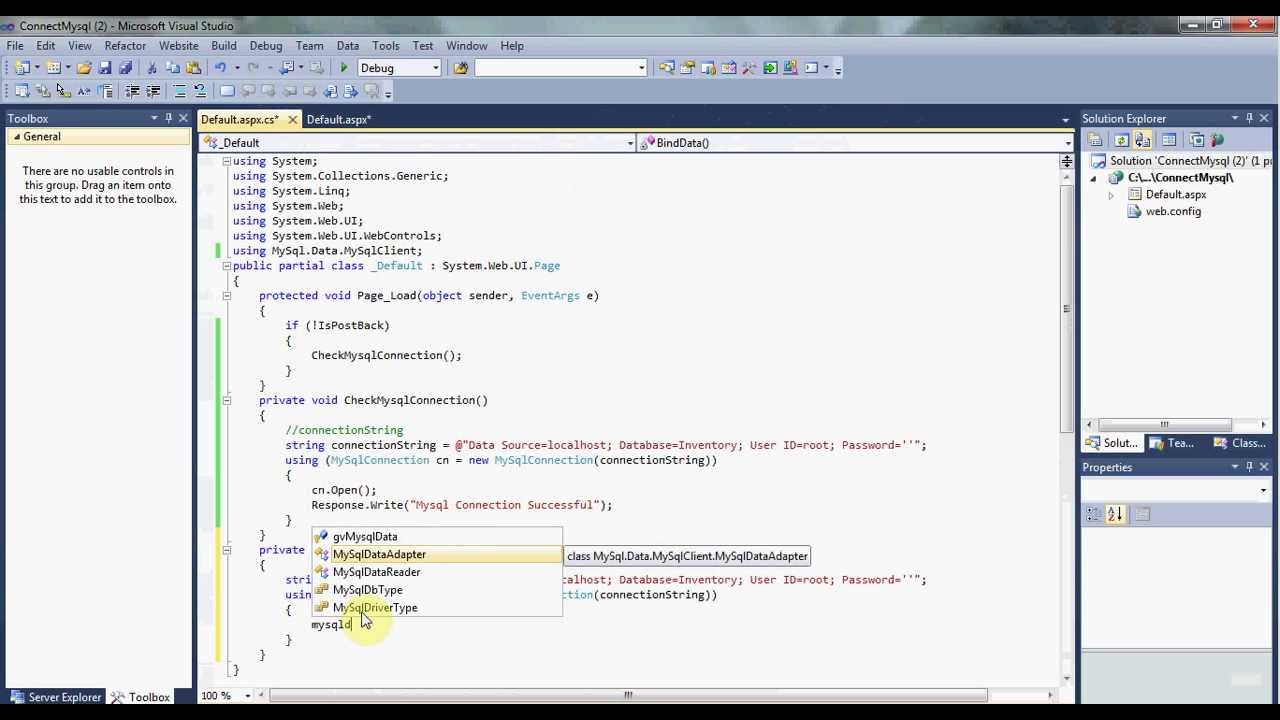
Task: Click the Save All icon
Action: (x=126, y=68)
